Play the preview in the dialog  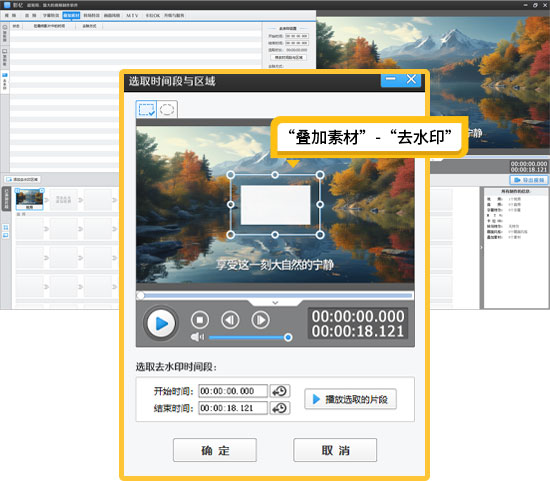(161, 323)
